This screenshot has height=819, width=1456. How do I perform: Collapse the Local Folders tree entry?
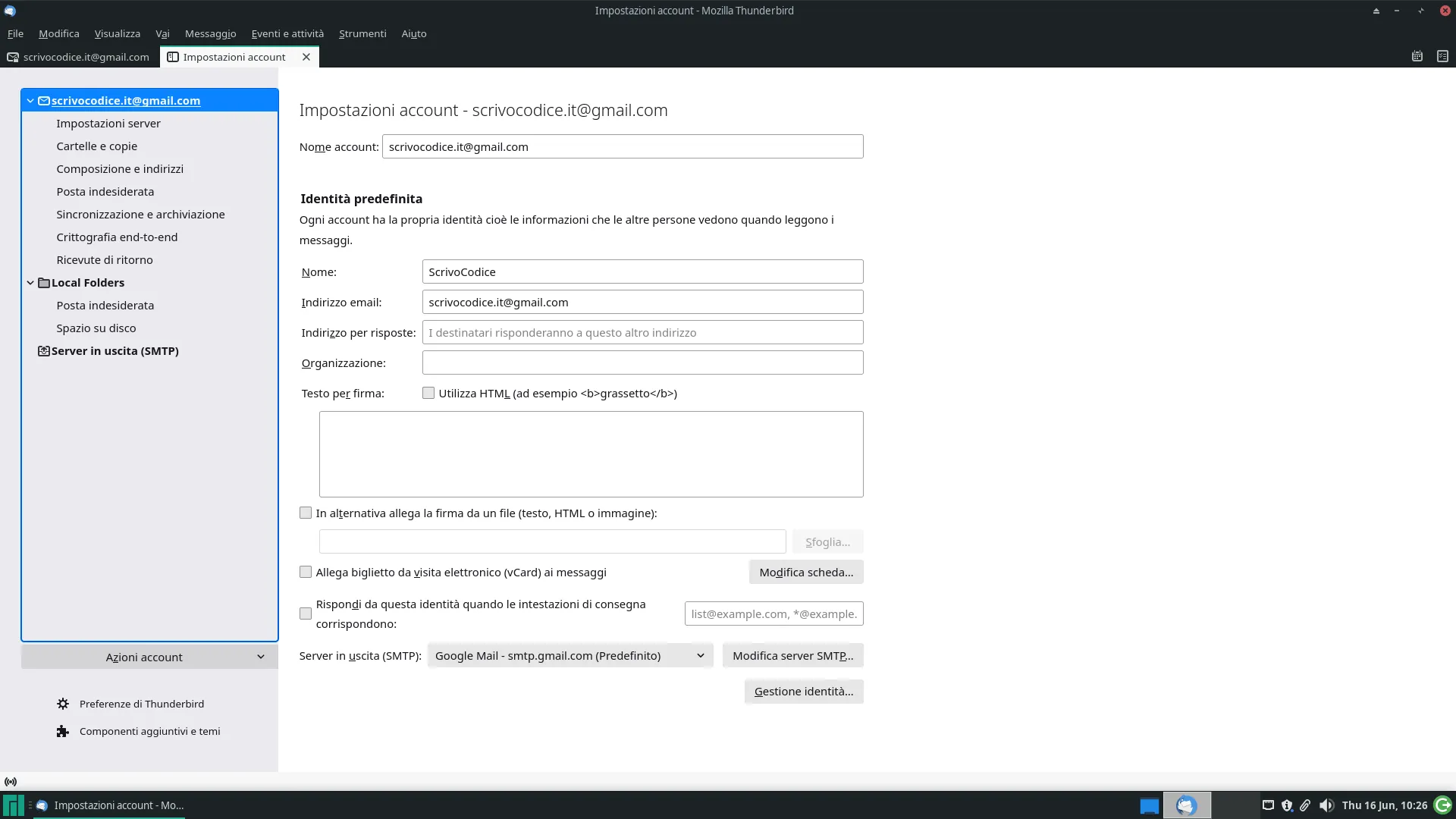[x=30, y=282]
